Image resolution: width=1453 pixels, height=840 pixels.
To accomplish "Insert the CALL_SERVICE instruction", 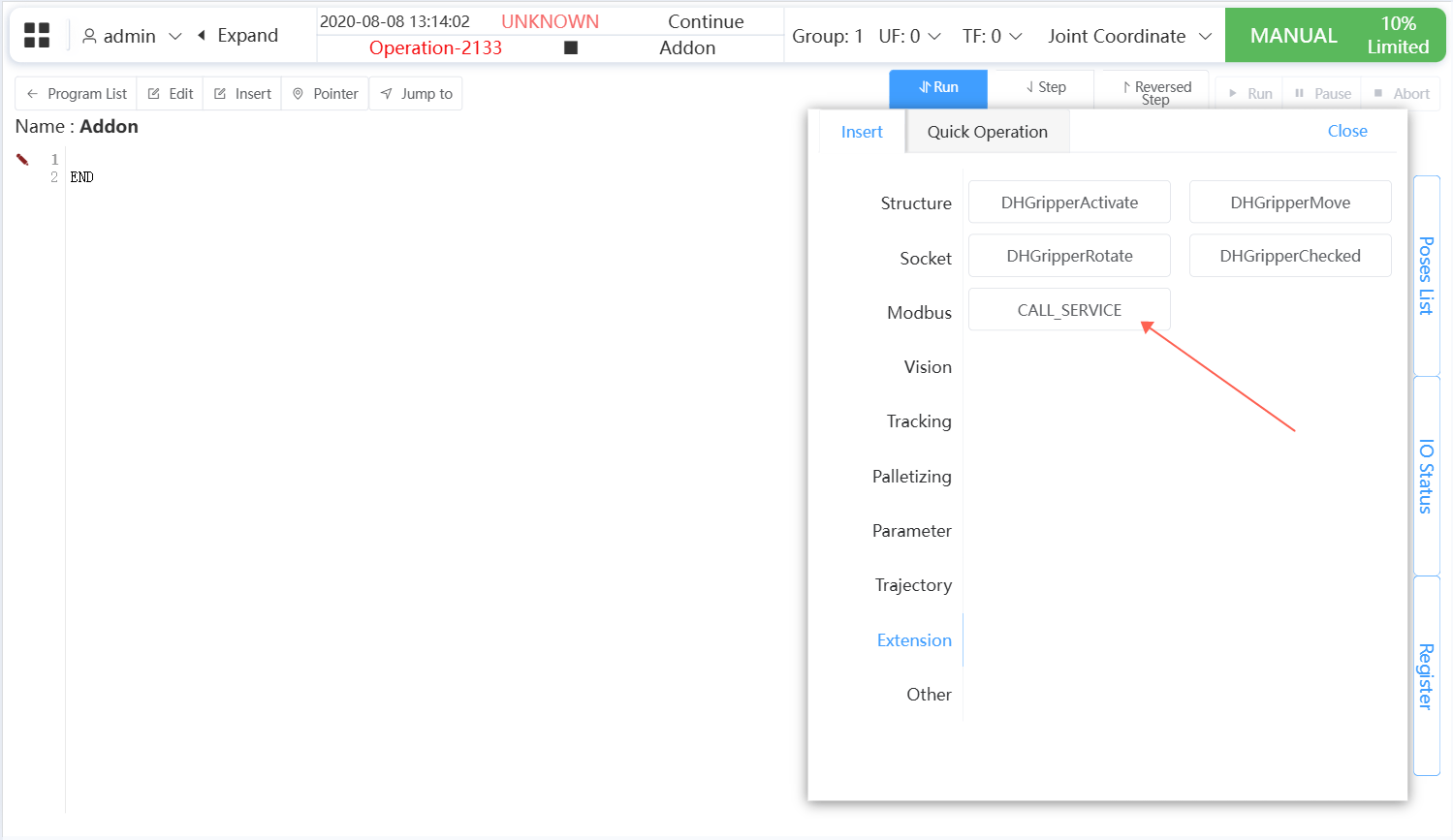I will [x=1069, y=310].
